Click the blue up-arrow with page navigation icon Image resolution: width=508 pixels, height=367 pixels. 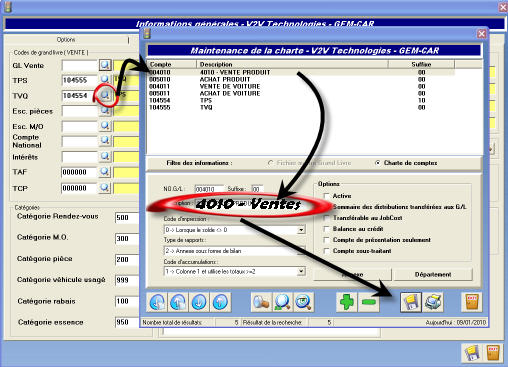pos(178,302)
